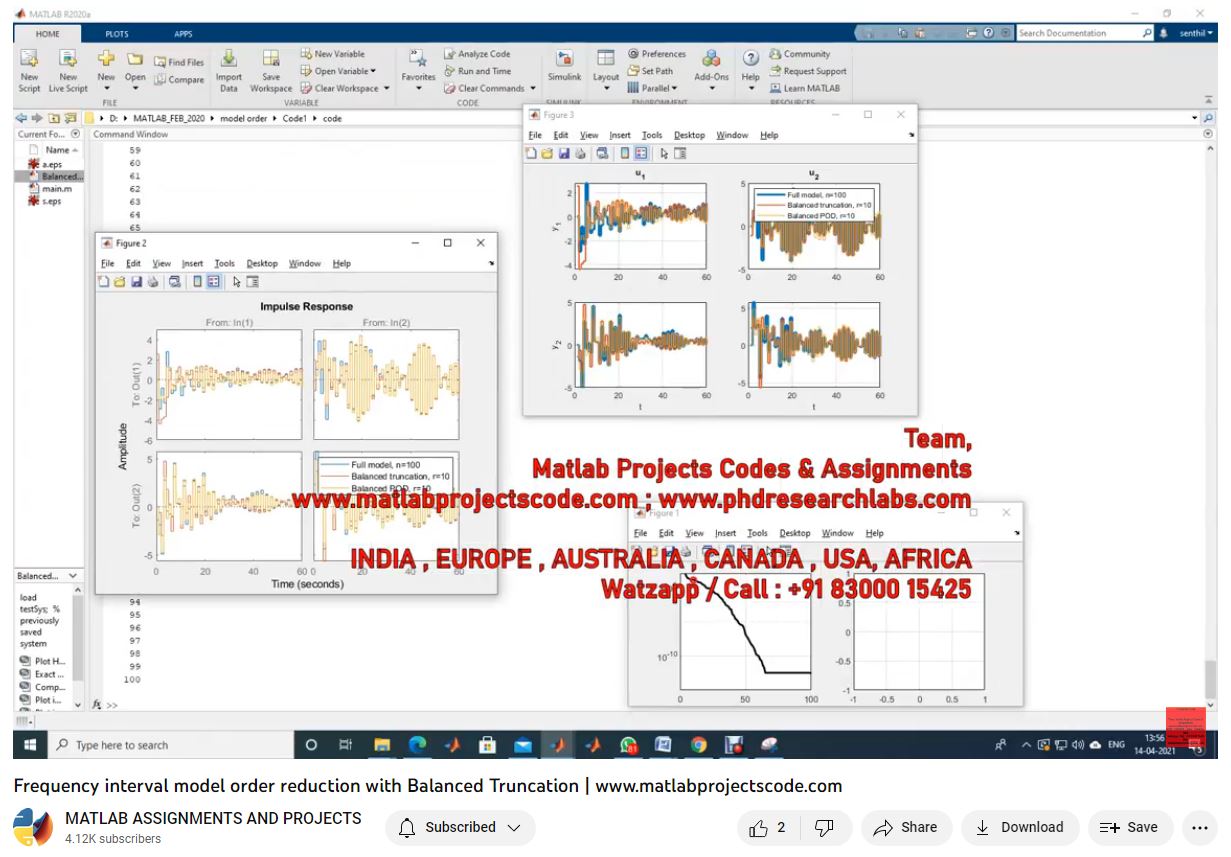Select a.eps file in Current Folder
1231x857 pixels.
[x=51, y=164]
